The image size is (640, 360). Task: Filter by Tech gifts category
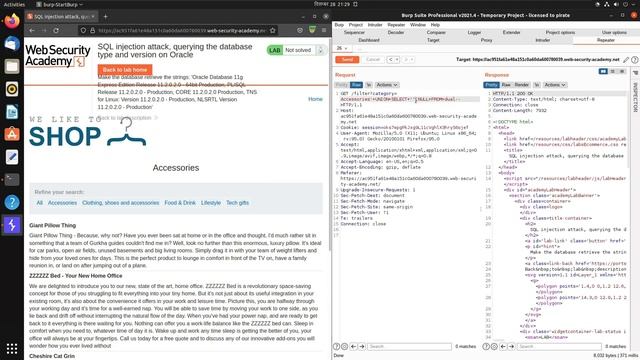pos(238,203)
